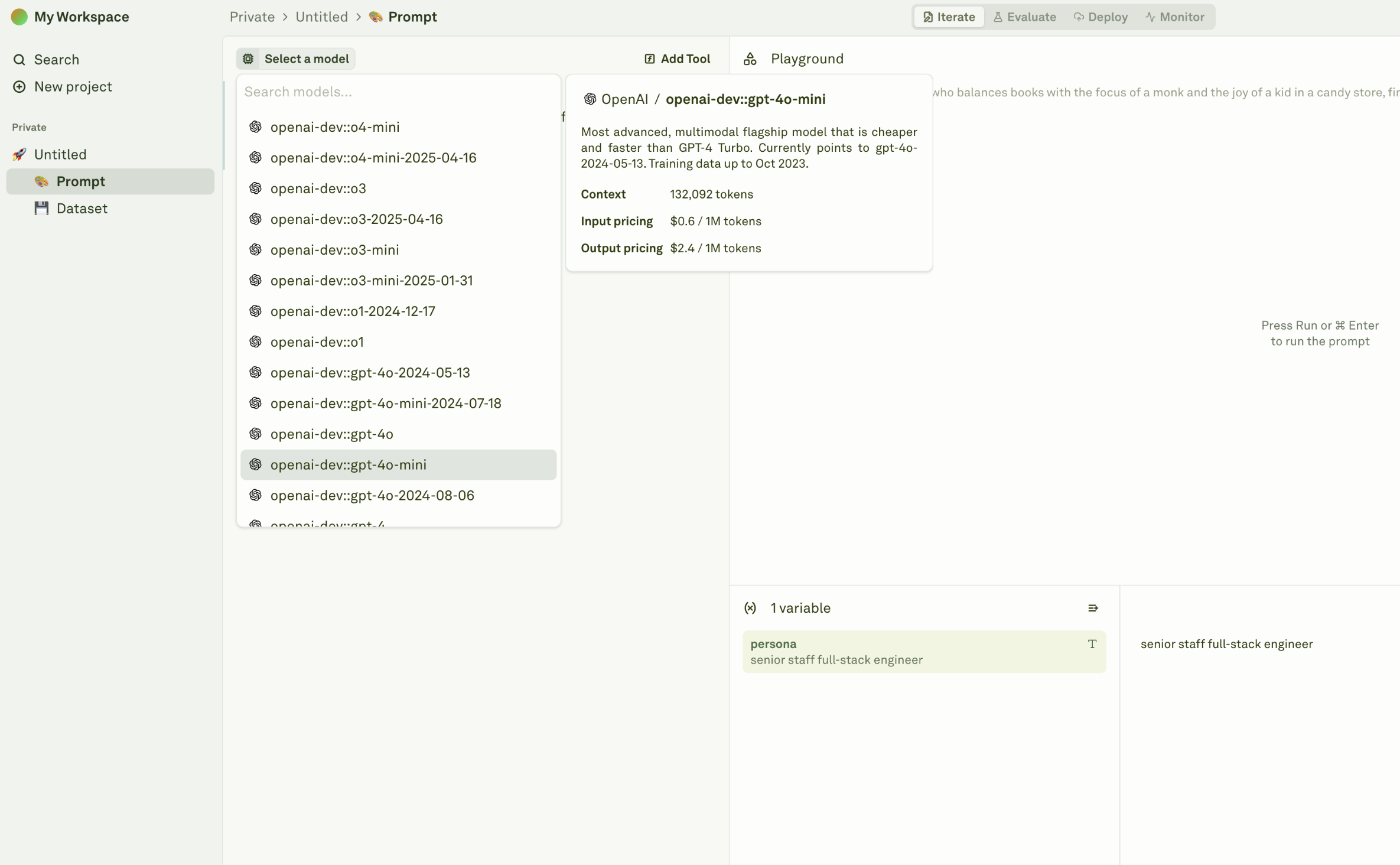Switch to the Deploy tab
The height and width of the screenshot is (865, 1400).
[1101, 17]
